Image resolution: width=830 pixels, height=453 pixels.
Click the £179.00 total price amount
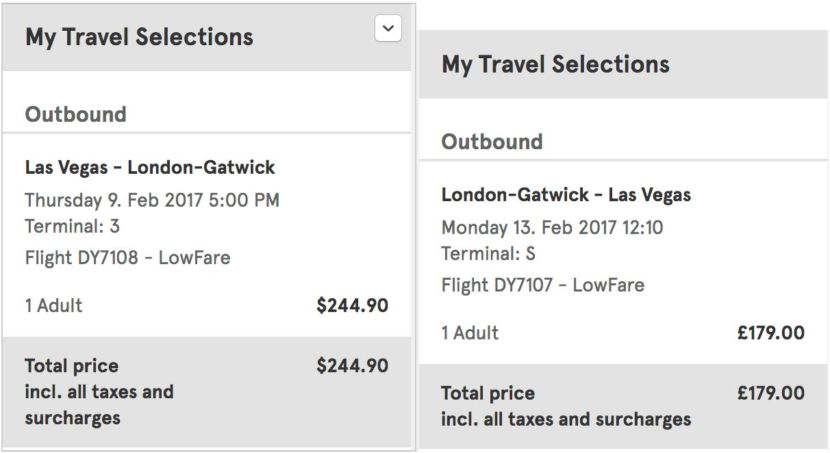pyautogui.click(x=770, y=393)
